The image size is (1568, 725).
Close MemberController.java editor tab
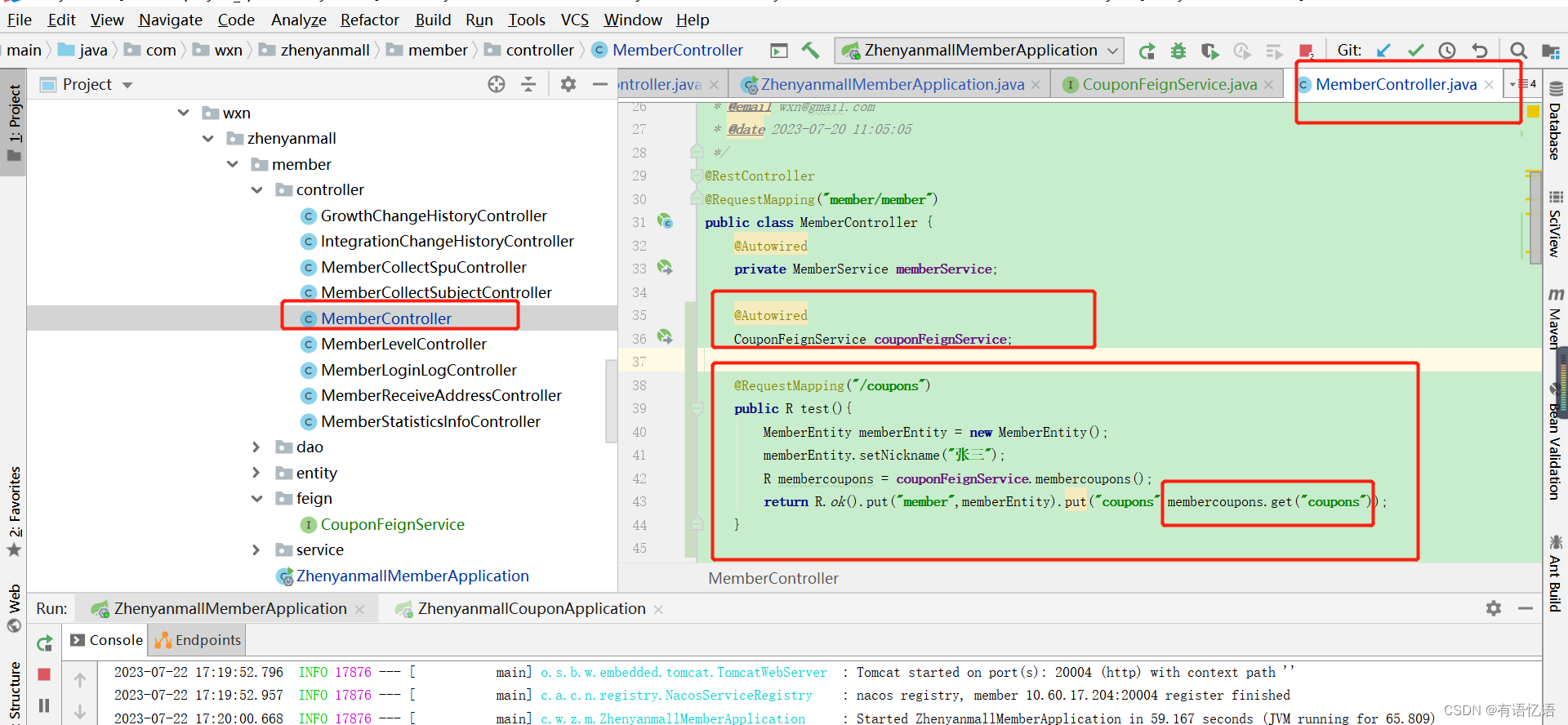point(1490,84)
